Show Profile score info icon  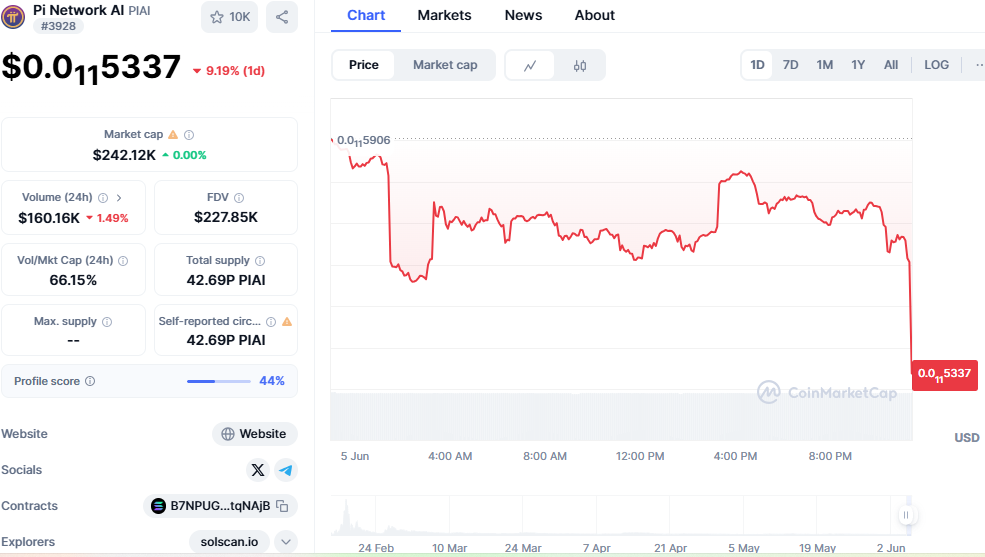tap(90, 381)
